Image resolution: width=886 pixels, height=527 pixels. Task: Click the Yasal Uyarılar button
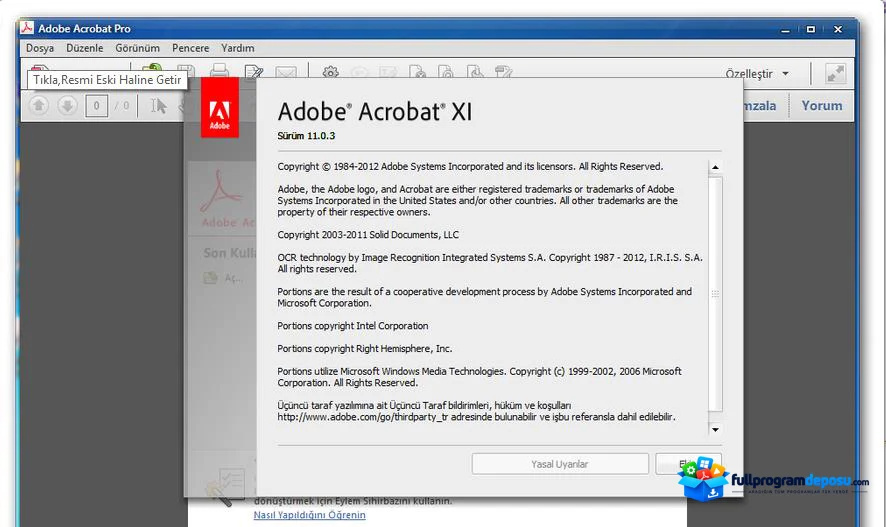[560, 464]
